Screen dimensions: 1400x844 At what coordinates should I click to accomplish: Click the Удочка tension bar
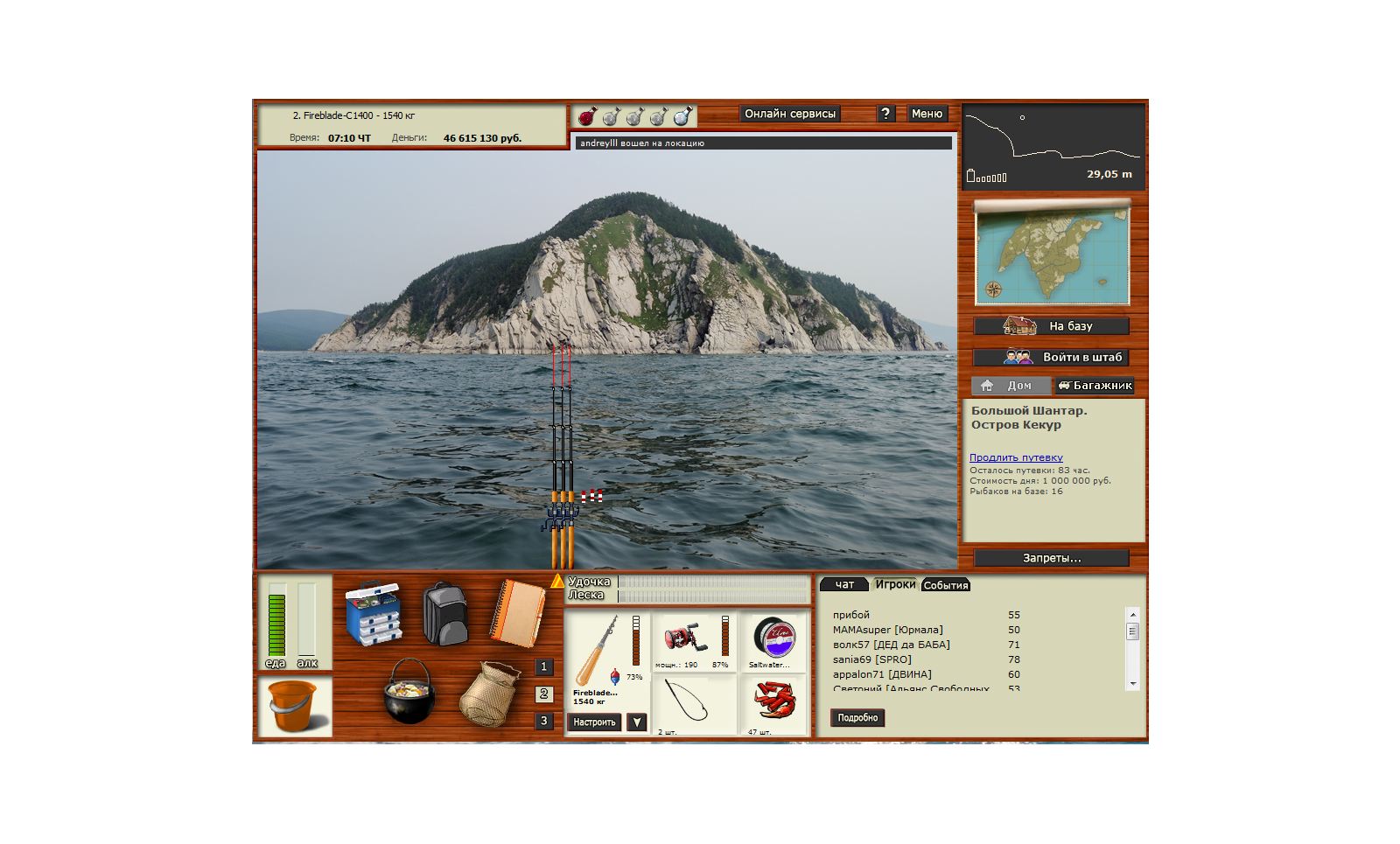[713, 582]
